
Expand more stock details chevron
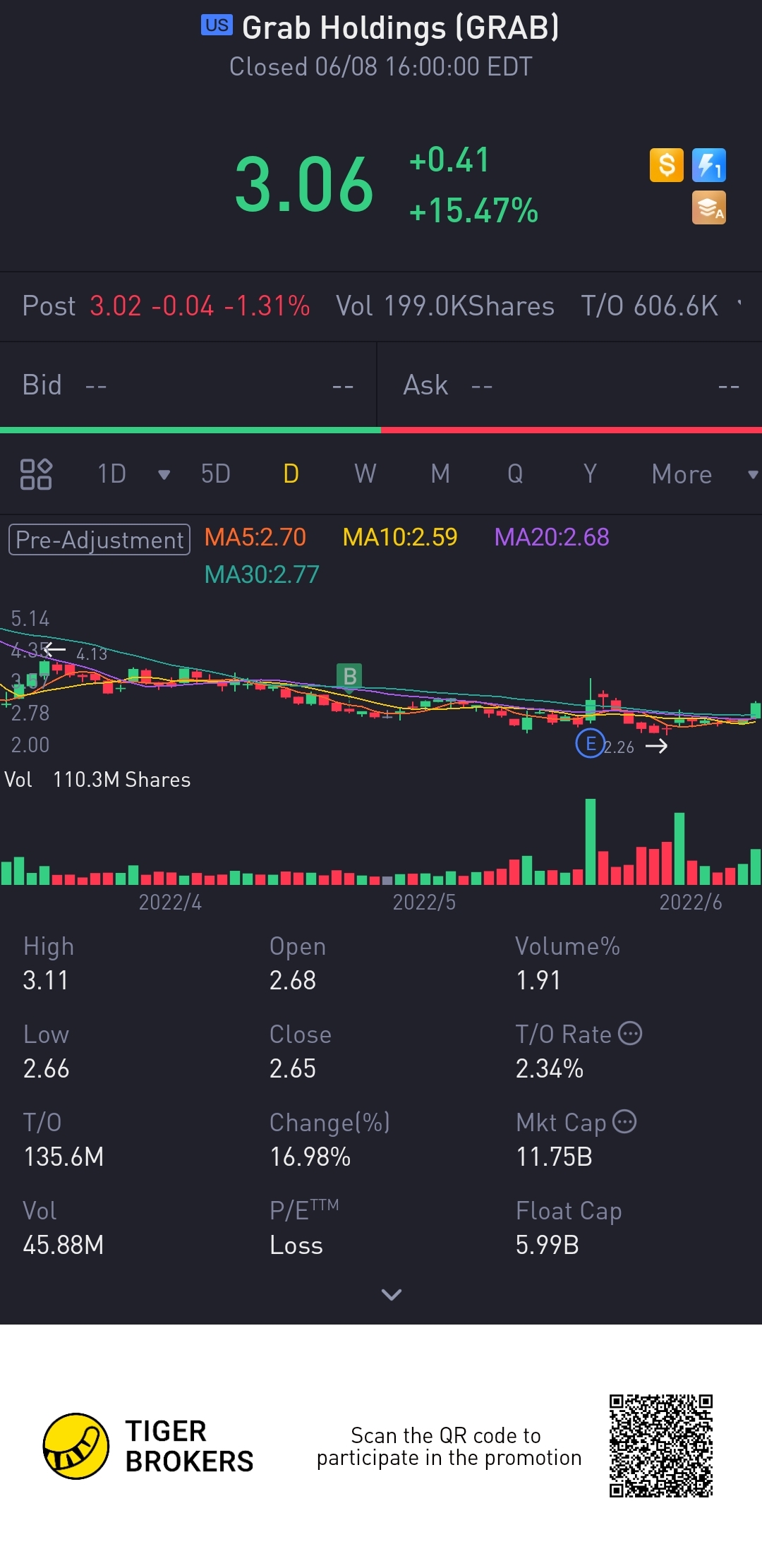click(x=391, y=1294)
